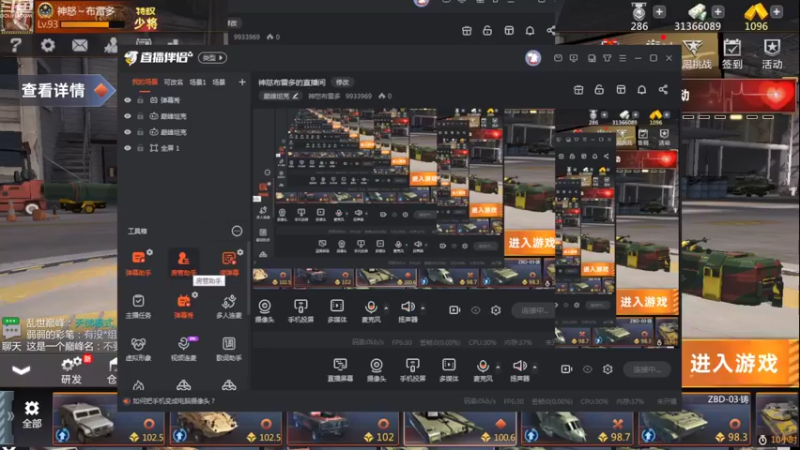Add 多媒体 source in the outermost bottom toolbar

point(448,370)
